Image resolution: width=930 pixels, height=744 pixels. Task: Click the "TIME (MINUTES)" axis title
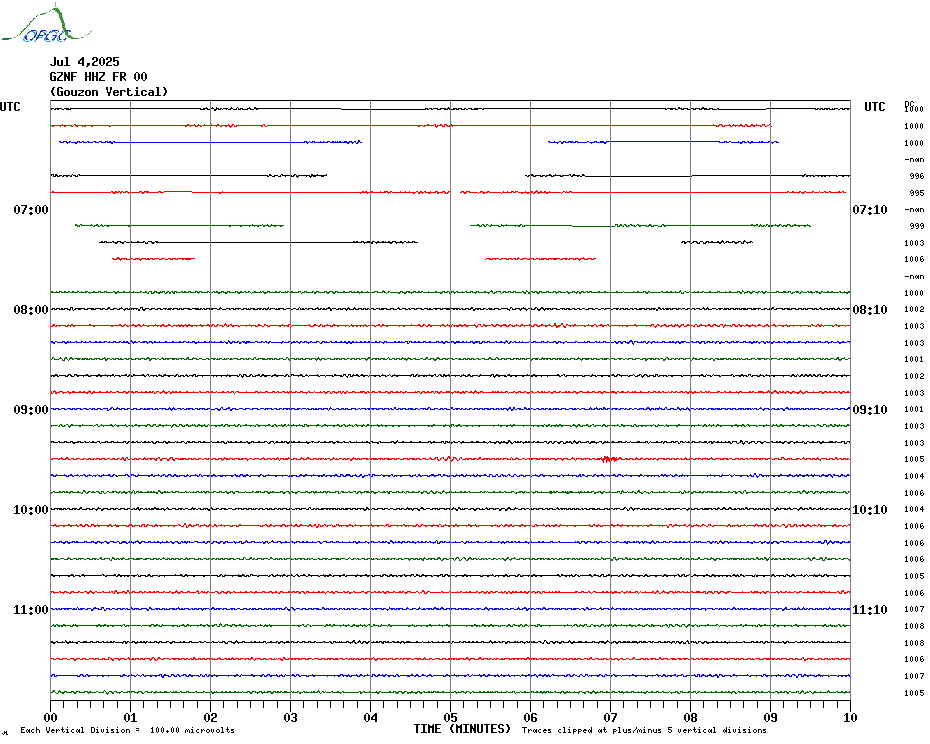pos(462,729)
